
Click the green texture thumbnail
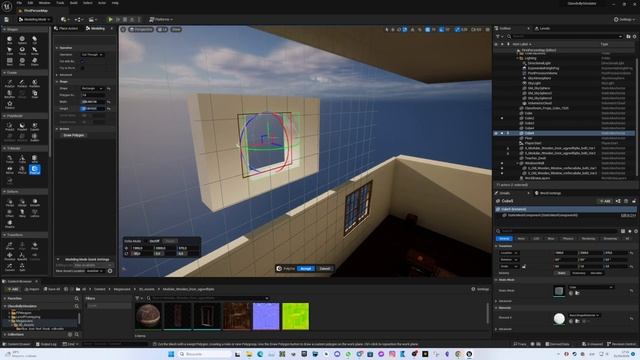pyautogui.click(x=296, y=316)
